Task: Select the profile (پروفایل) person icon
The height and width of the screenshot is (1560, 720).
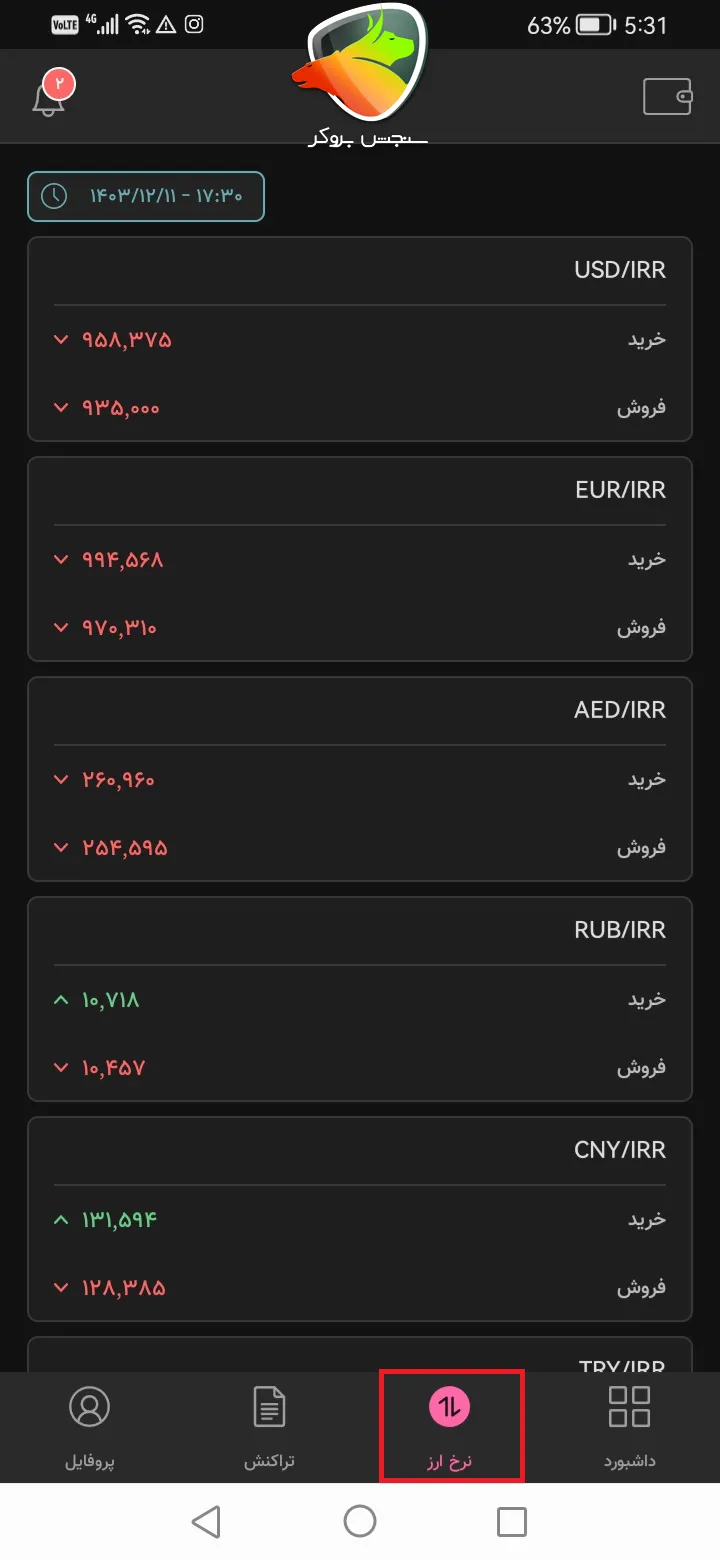Action: point(89,1406)
